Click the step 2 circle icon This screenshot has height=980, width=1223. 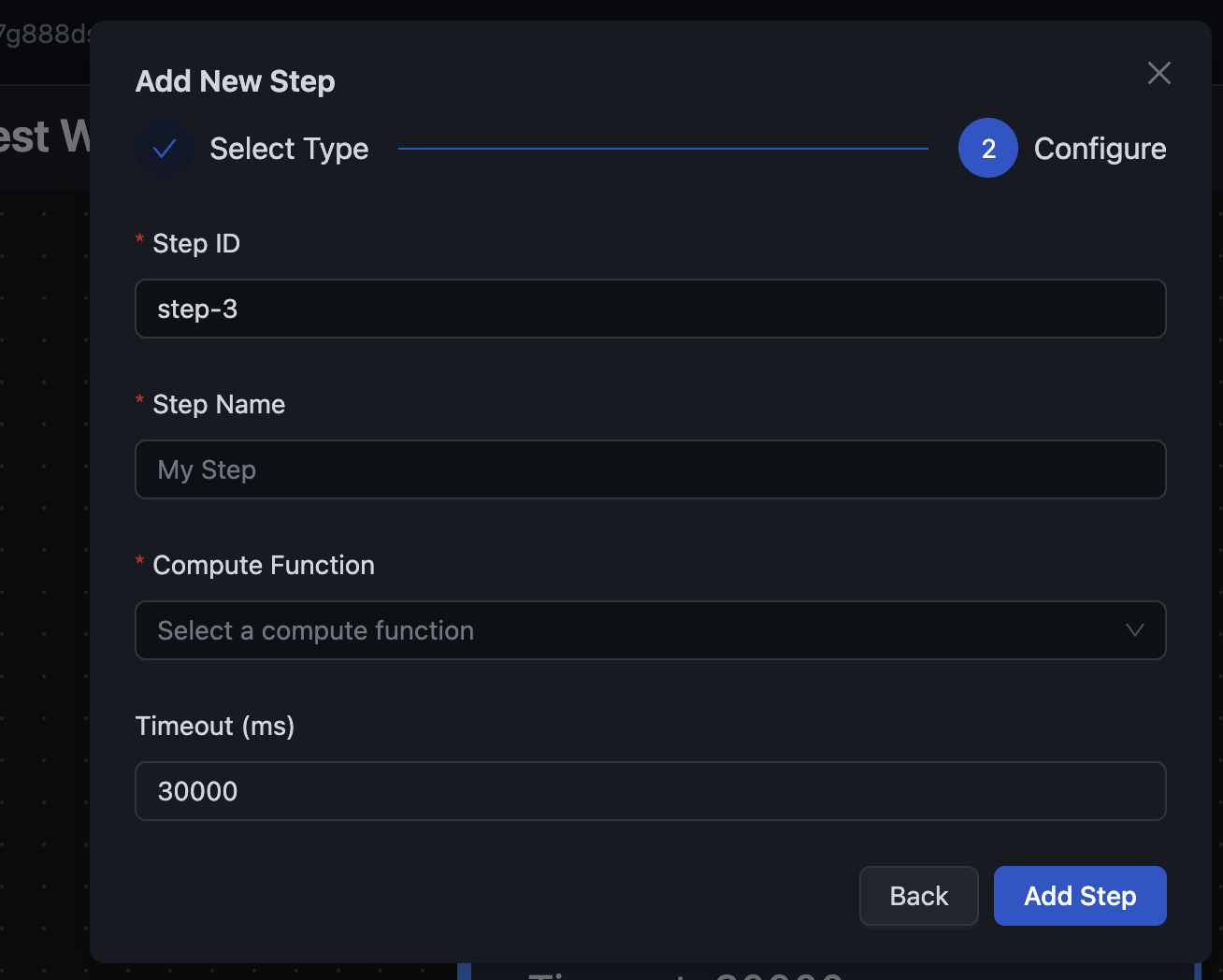click(987, 149)
